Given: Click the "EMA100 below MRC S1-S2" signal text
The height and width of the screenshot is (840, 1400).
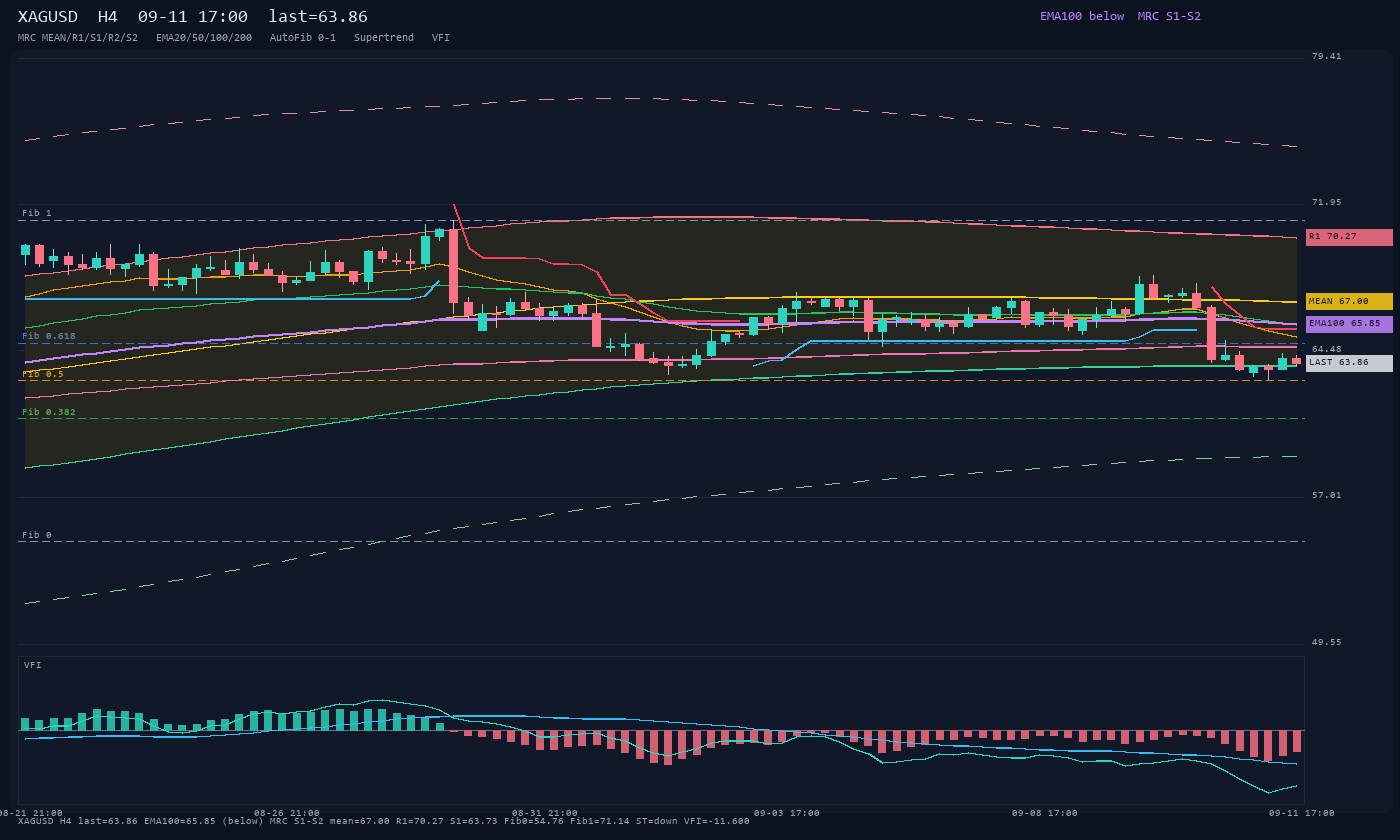Looking at the screenshot, I should click(x=1120, y=16).
